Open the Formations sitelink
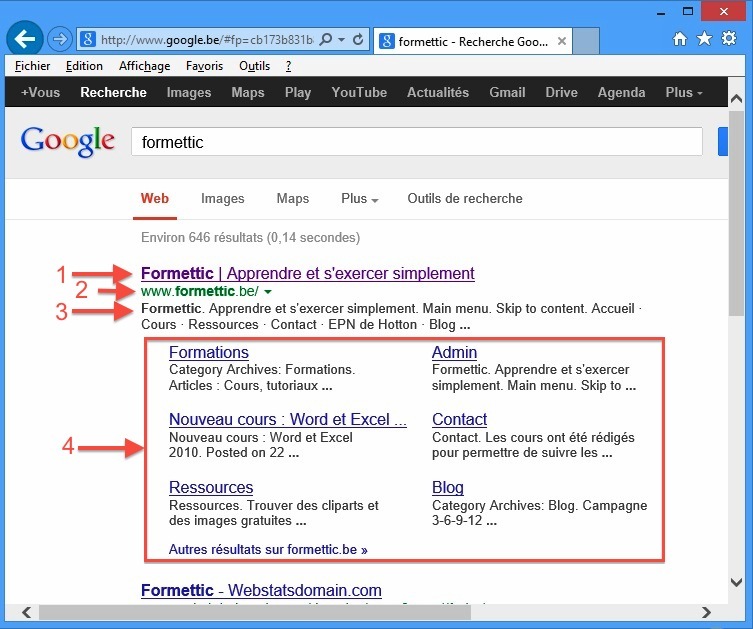753x629 pixels. (209, 352)
